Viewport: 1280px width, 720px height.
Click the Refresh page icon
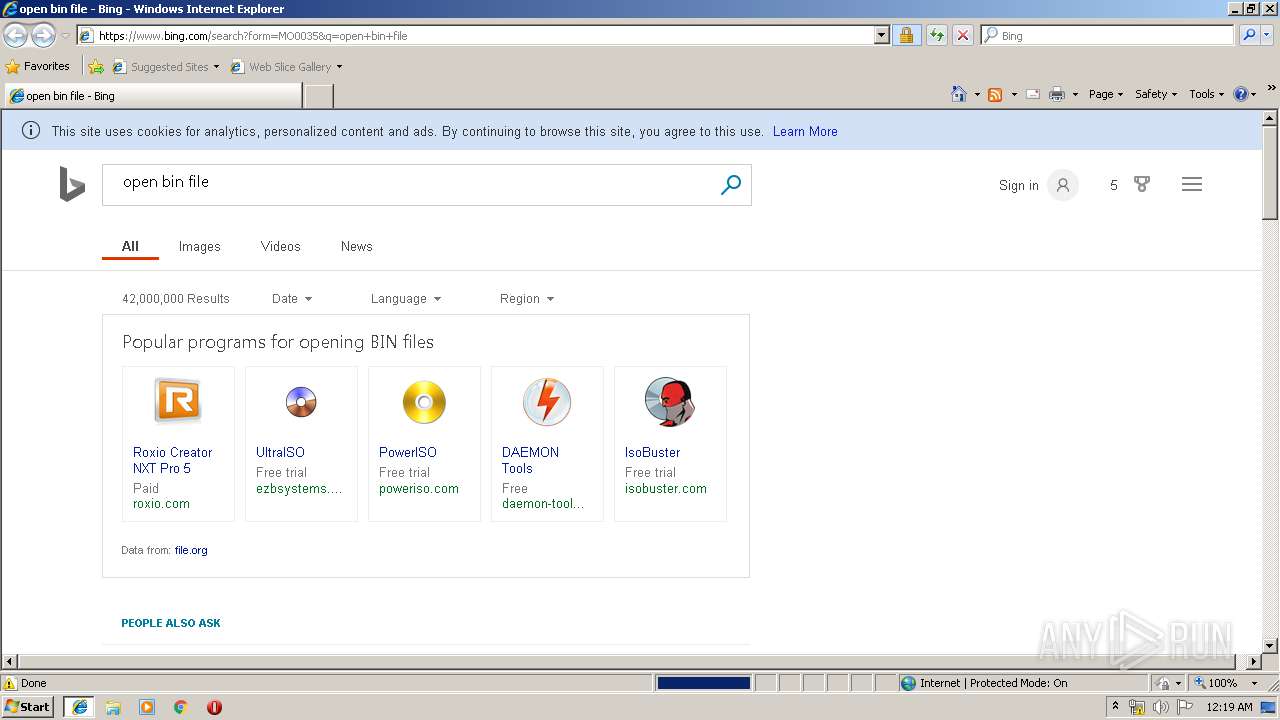pos(936,35)
